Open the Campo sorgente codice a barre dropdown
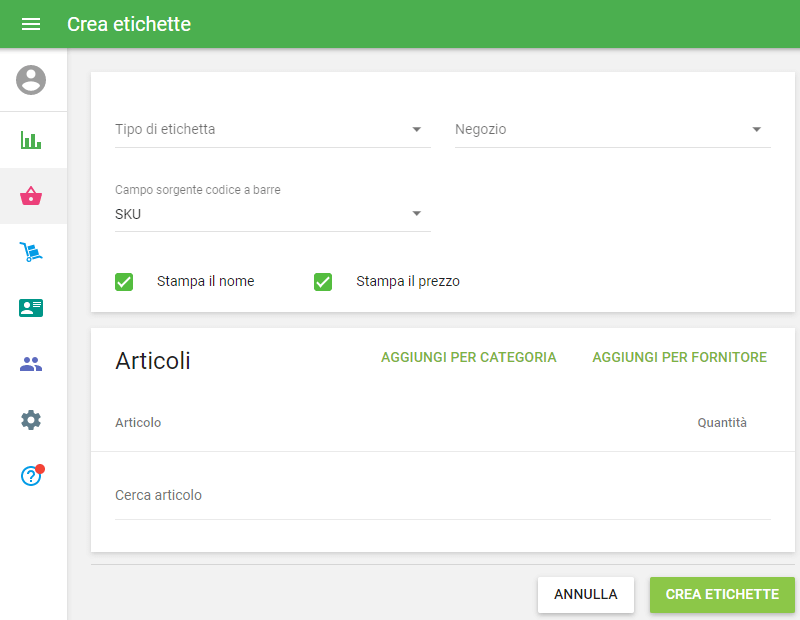This screenshot has width=800, height=620. [272, 213]
